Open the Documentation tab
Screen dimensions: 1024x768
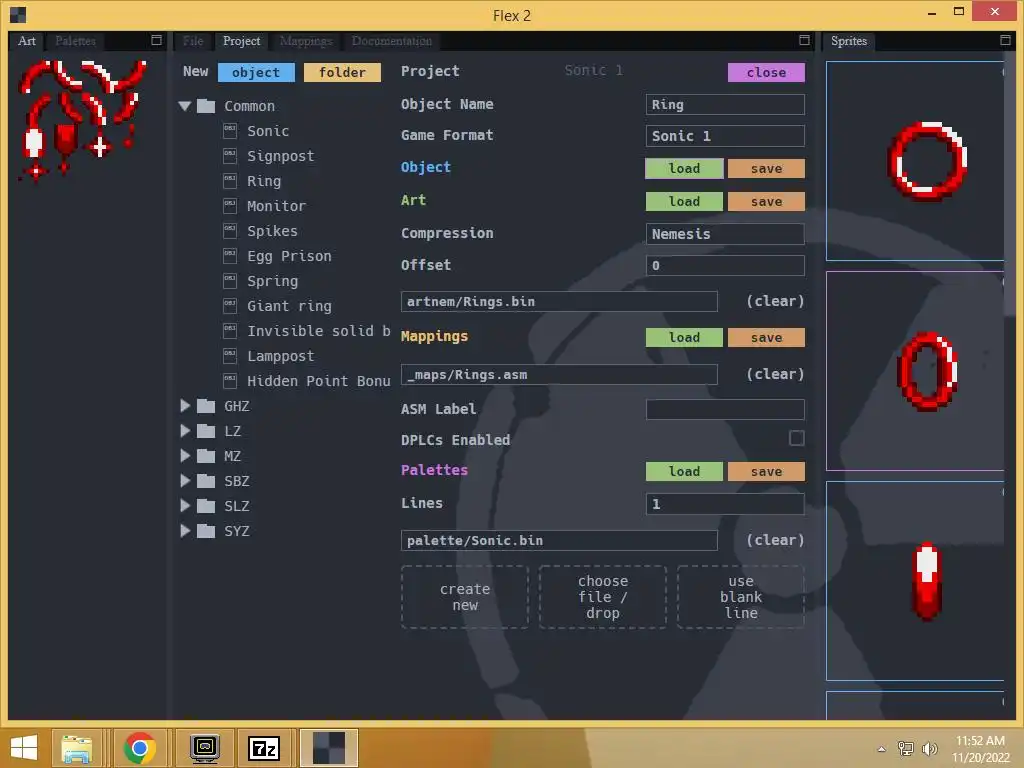tap(392, 40)
